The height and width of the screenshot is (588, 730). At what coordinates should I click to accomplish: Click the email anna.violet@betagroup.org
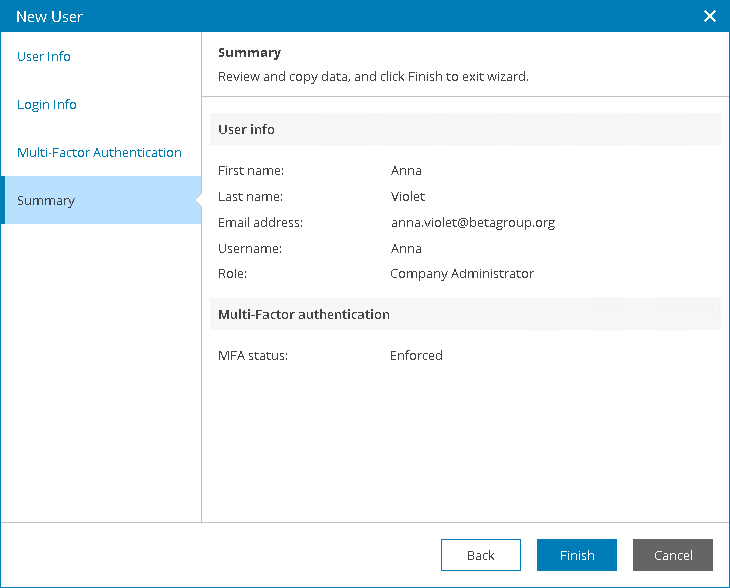coord(472,222)
